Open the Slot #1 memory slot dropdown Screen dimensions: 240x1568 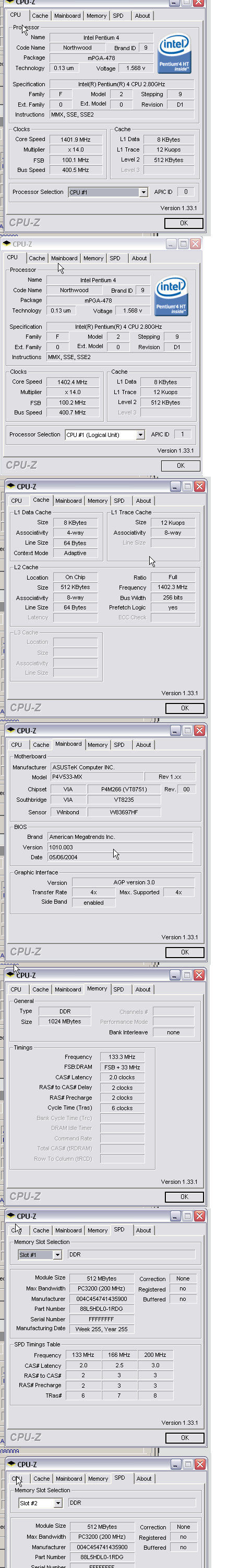[x=57, y=1254]
